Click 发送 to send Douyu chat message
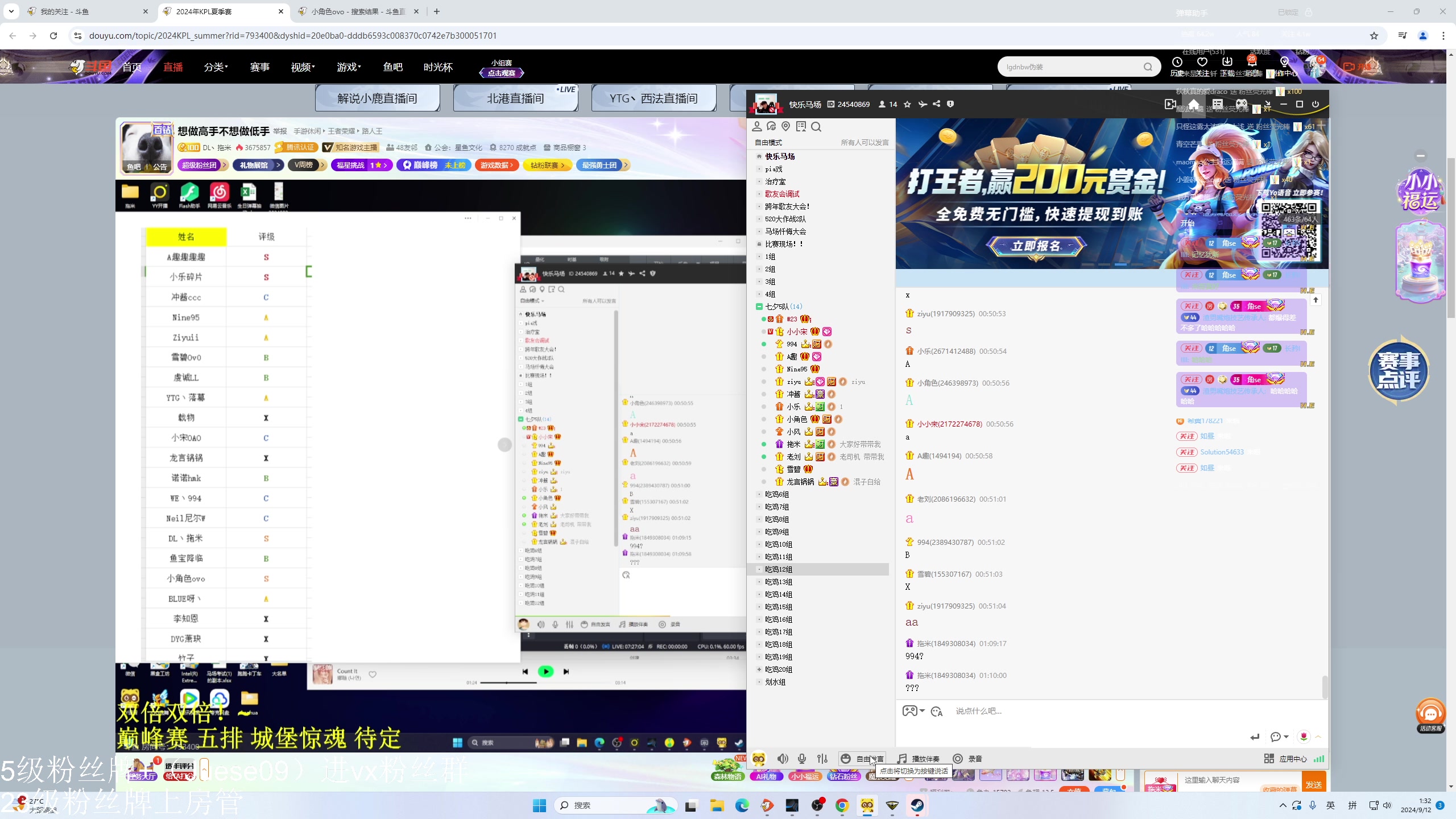Image resolution: width=1456 pixels, height=819 pixels. point(1313,784)
